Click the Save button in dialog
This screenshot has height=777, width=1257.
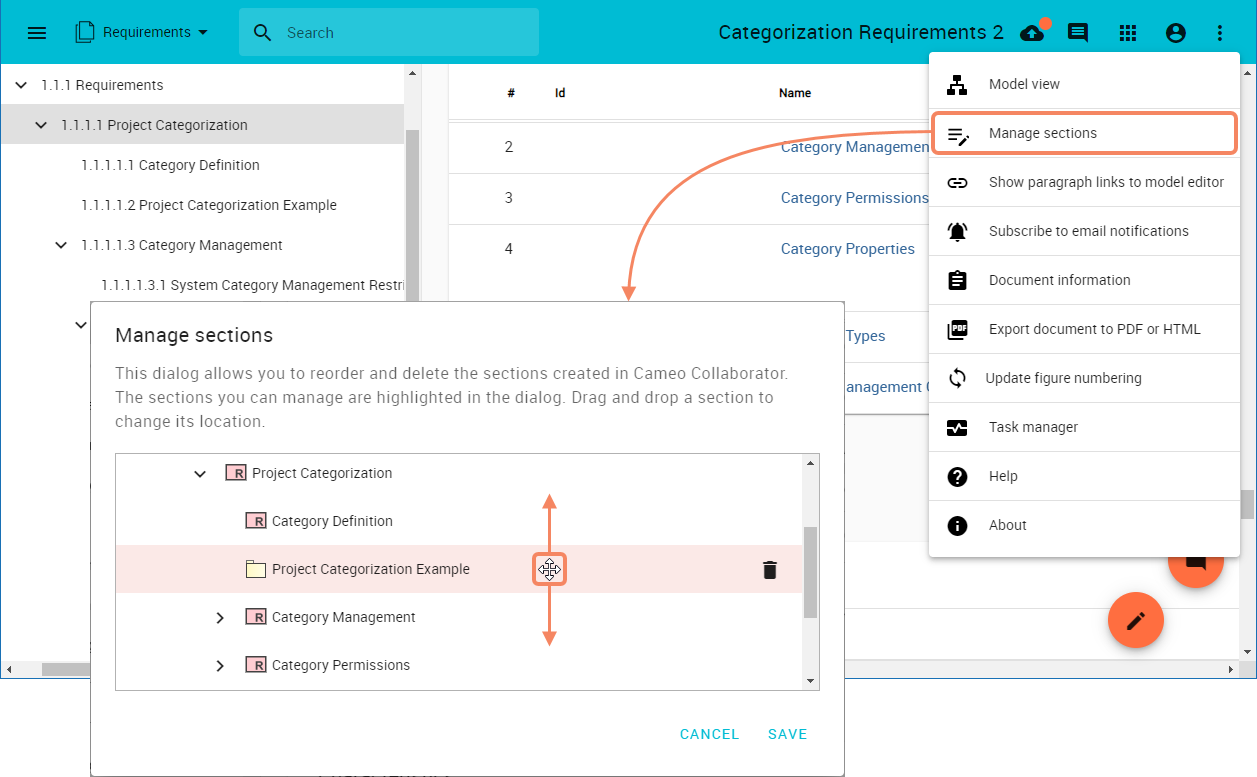pyautogui.click(x=787, y=734)
